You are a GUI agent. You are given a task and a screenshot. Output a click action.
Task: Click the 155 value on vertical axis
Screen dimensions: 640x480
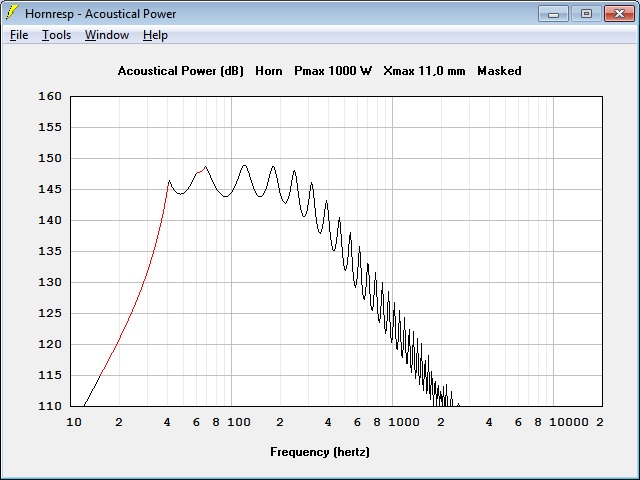point(50,127)
